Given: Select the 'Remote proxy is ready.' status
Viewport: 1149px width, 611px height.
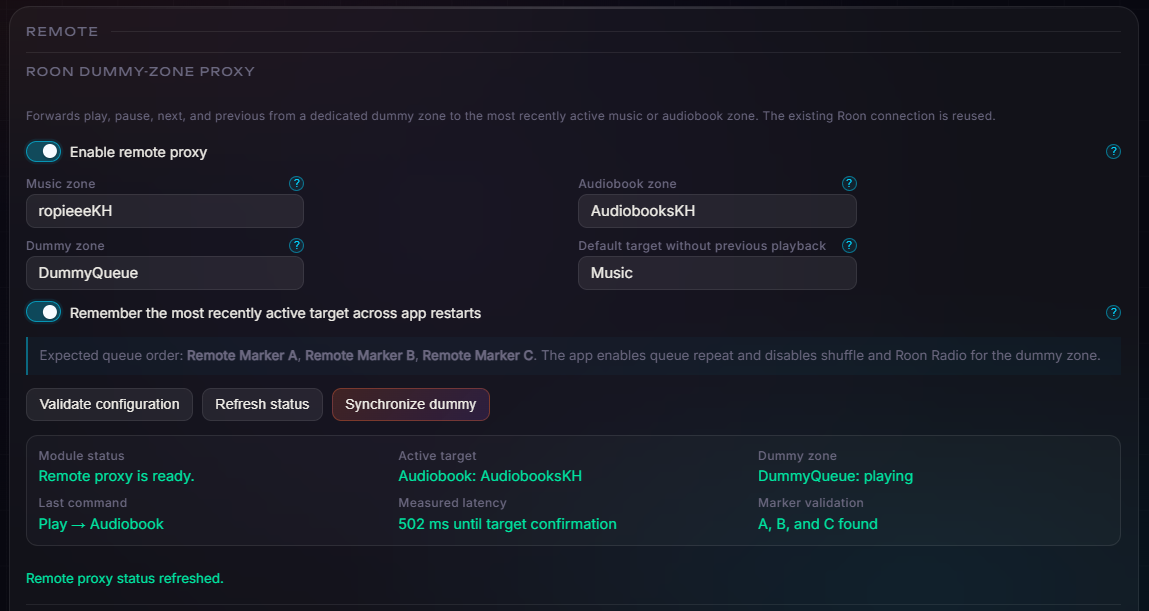Looking at the screenshot, I should [x=117, y=476].
